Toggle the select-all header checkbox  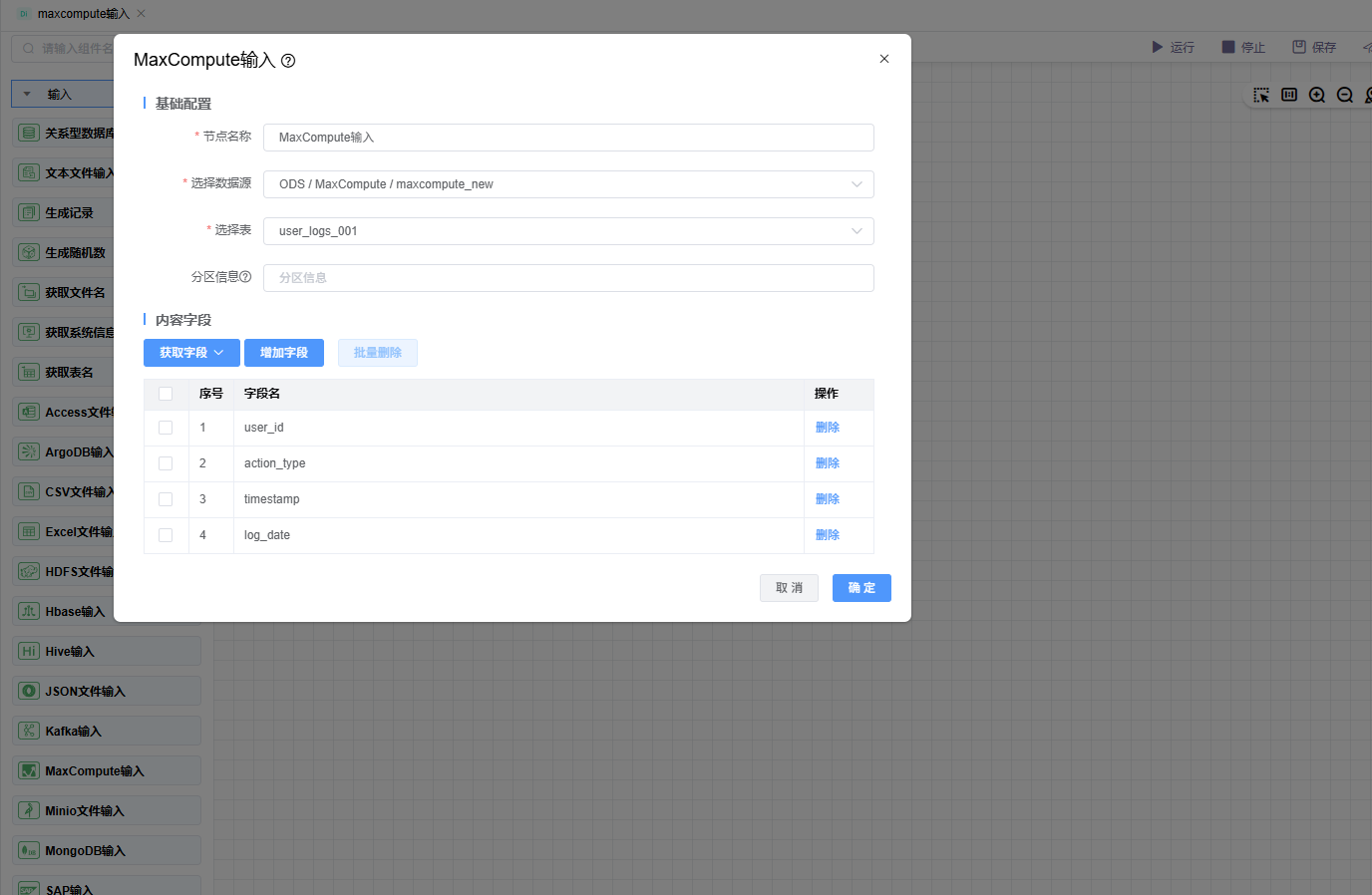[166, 394]
